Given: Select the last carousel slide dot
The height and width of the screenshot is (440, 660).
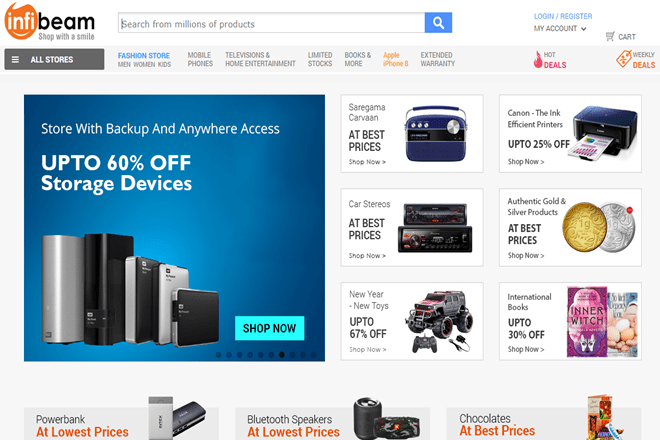Looking at the screenshot, I should click(313, 355).
